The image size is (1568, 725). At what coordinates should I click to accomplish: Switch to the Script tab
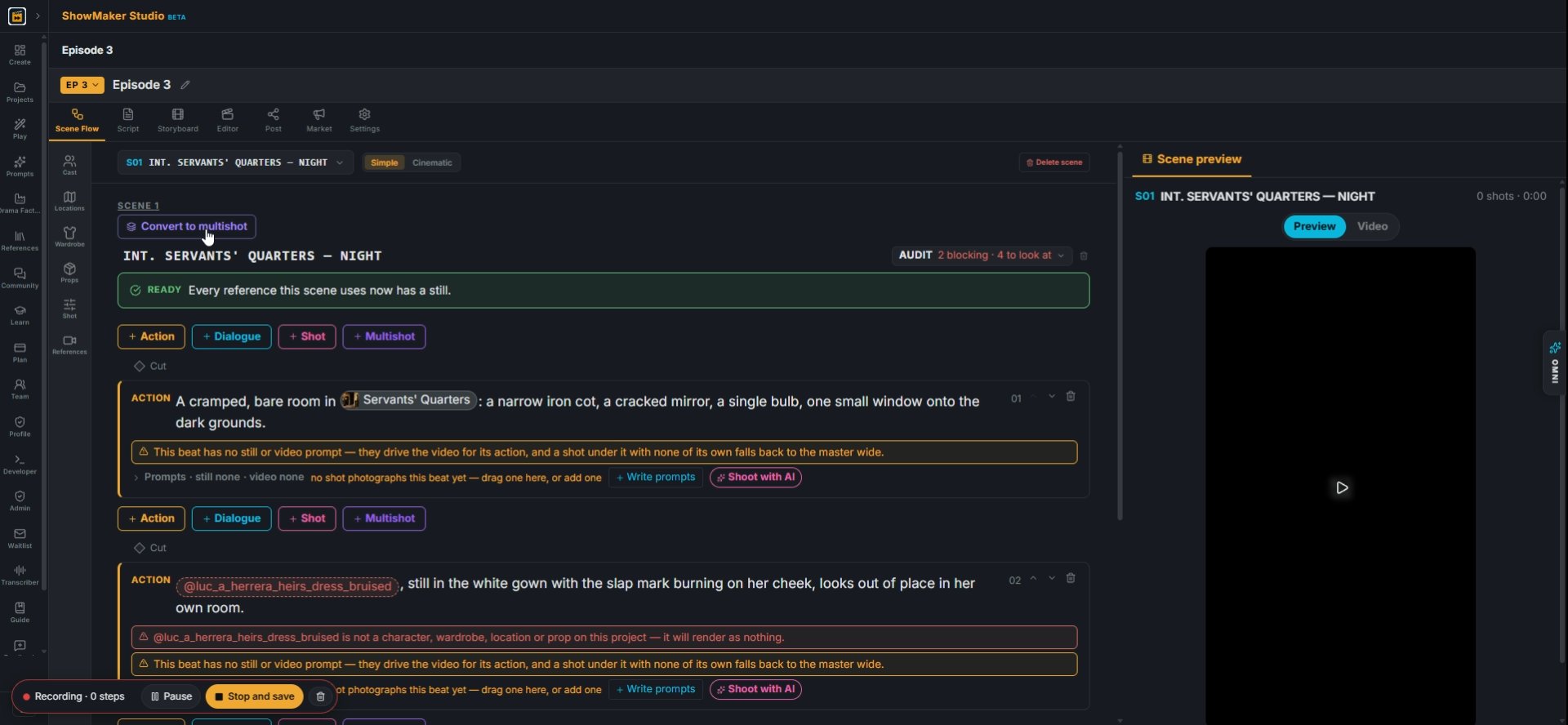click(128, 120)
